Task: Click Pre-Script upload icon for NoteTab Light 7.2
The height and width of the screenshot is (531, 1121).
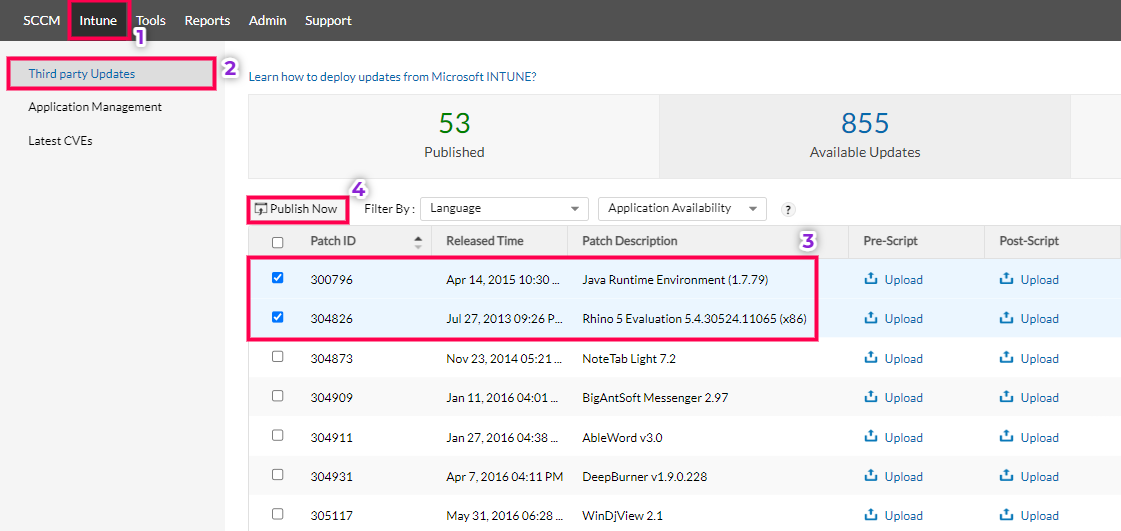Action: click(x=871, y=358)
